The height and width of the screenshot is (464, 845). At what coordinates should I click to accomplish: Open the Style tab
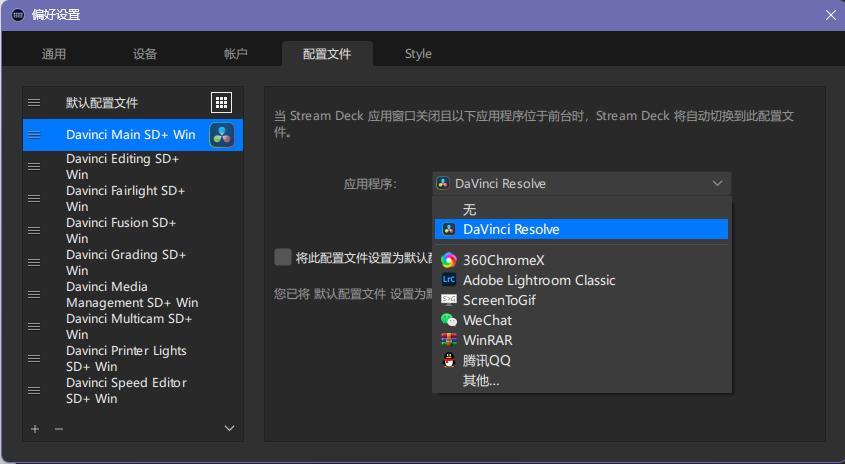(x=418, y=54)
